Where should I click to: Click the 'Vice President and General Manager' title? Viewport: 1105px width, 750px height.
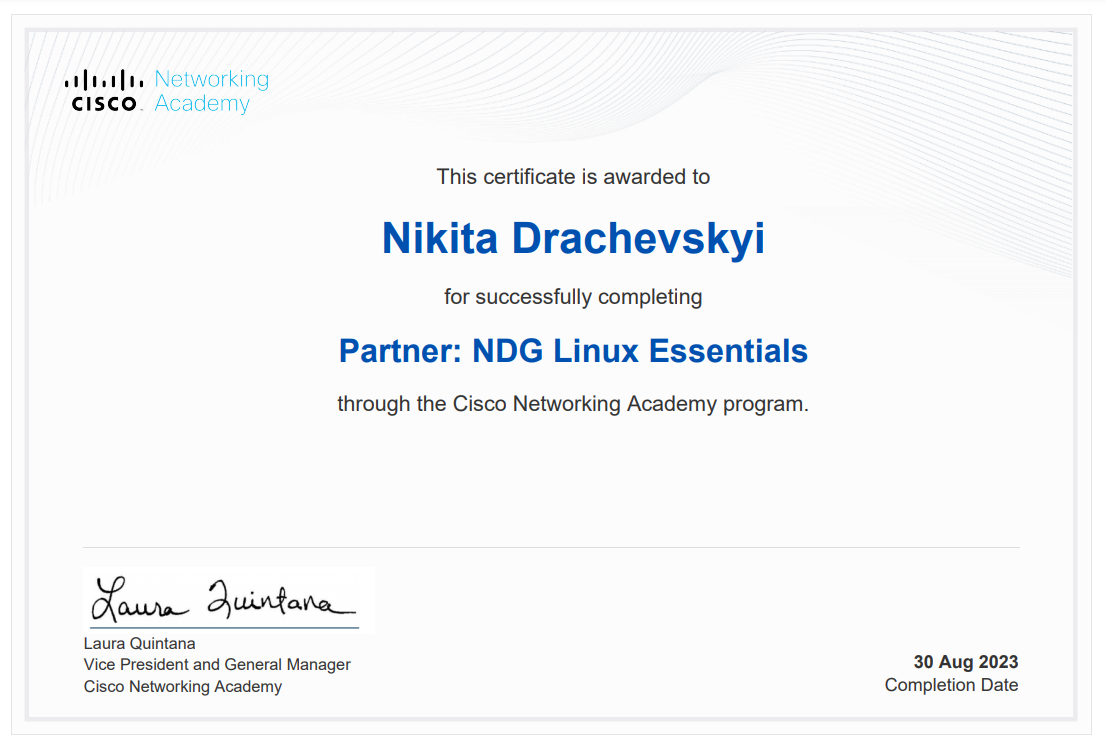(x=217, y=665)
